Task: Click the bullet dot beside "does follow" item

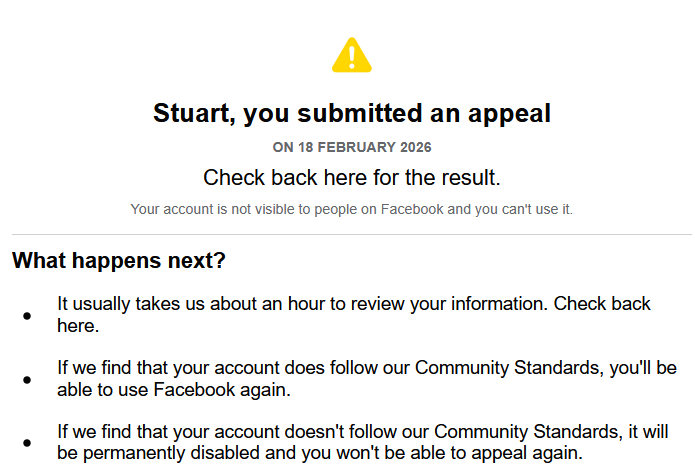Action: coord(27,380)
